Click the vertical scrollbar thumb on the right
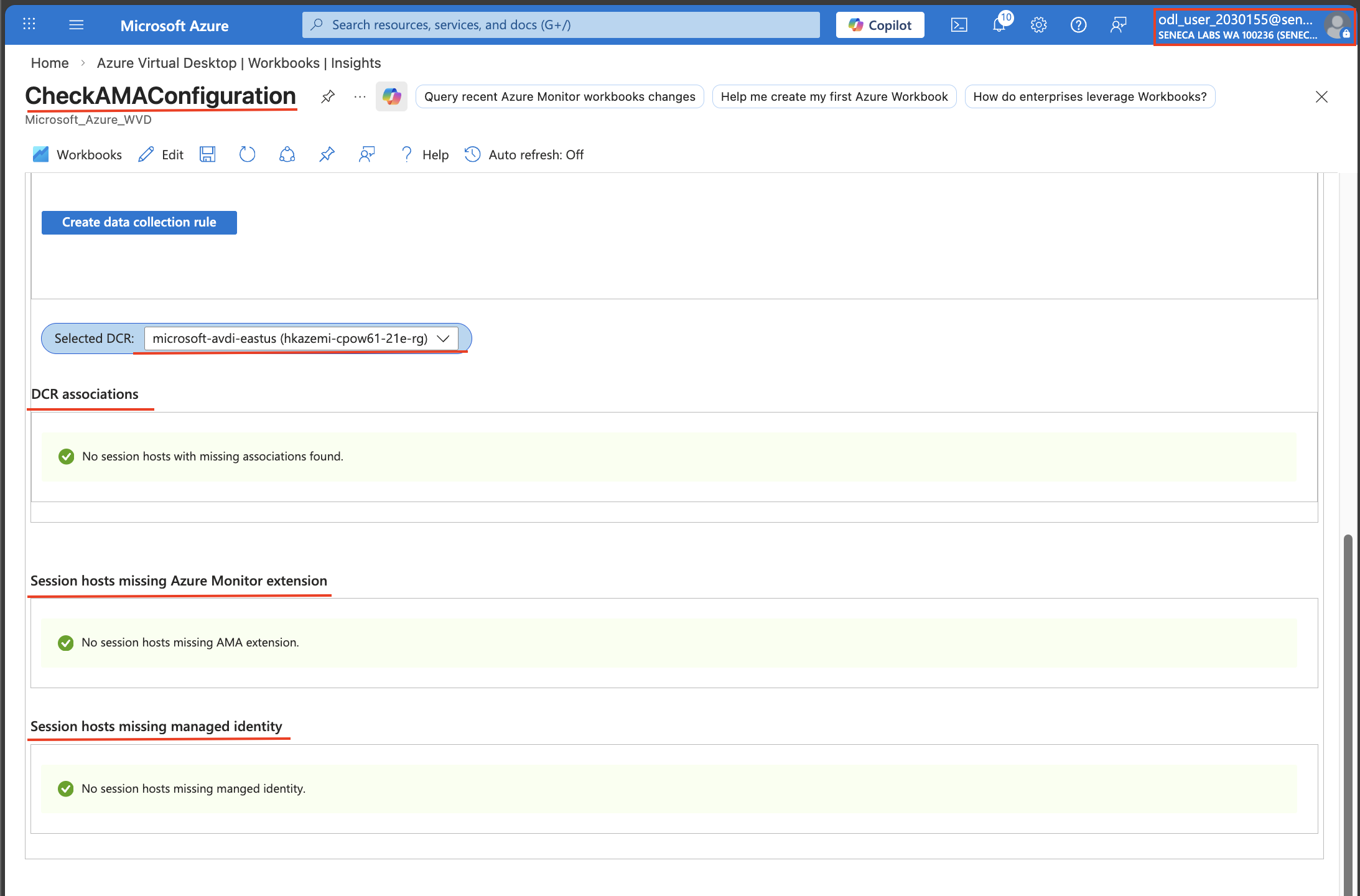Viewport: 1360px width, 896px height. click(x=1348, y=714)
